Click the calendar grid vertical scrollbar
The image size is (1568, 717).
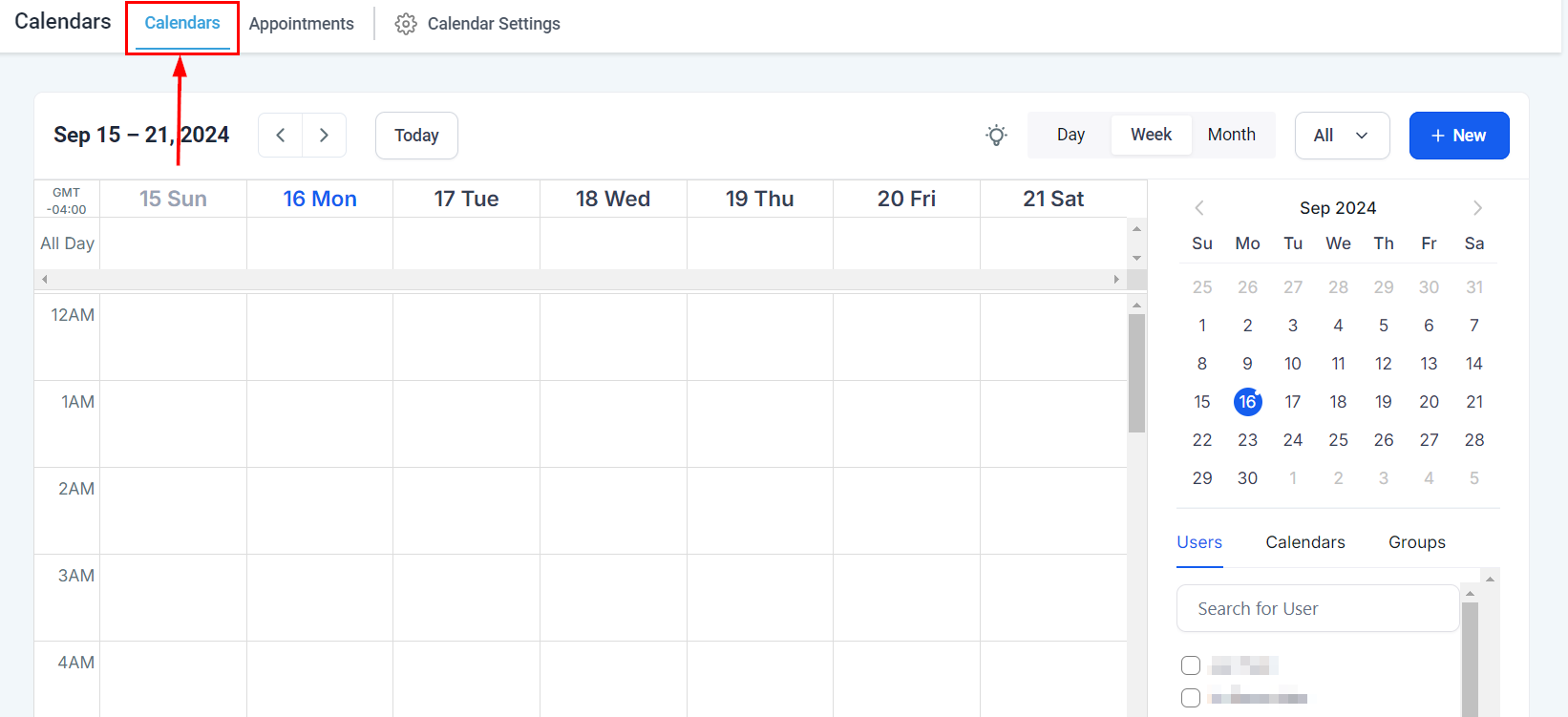[1136, 374]
